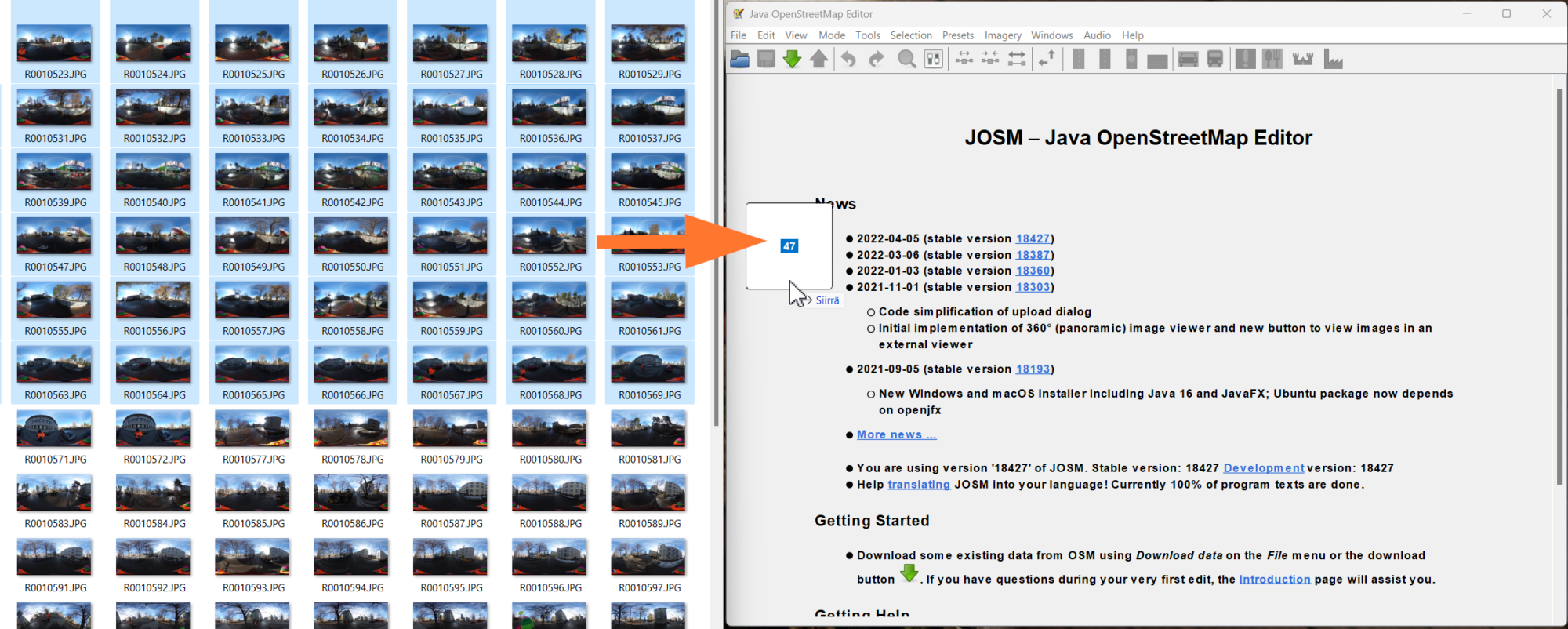Select the castle preset icon

pos(1303,60)
